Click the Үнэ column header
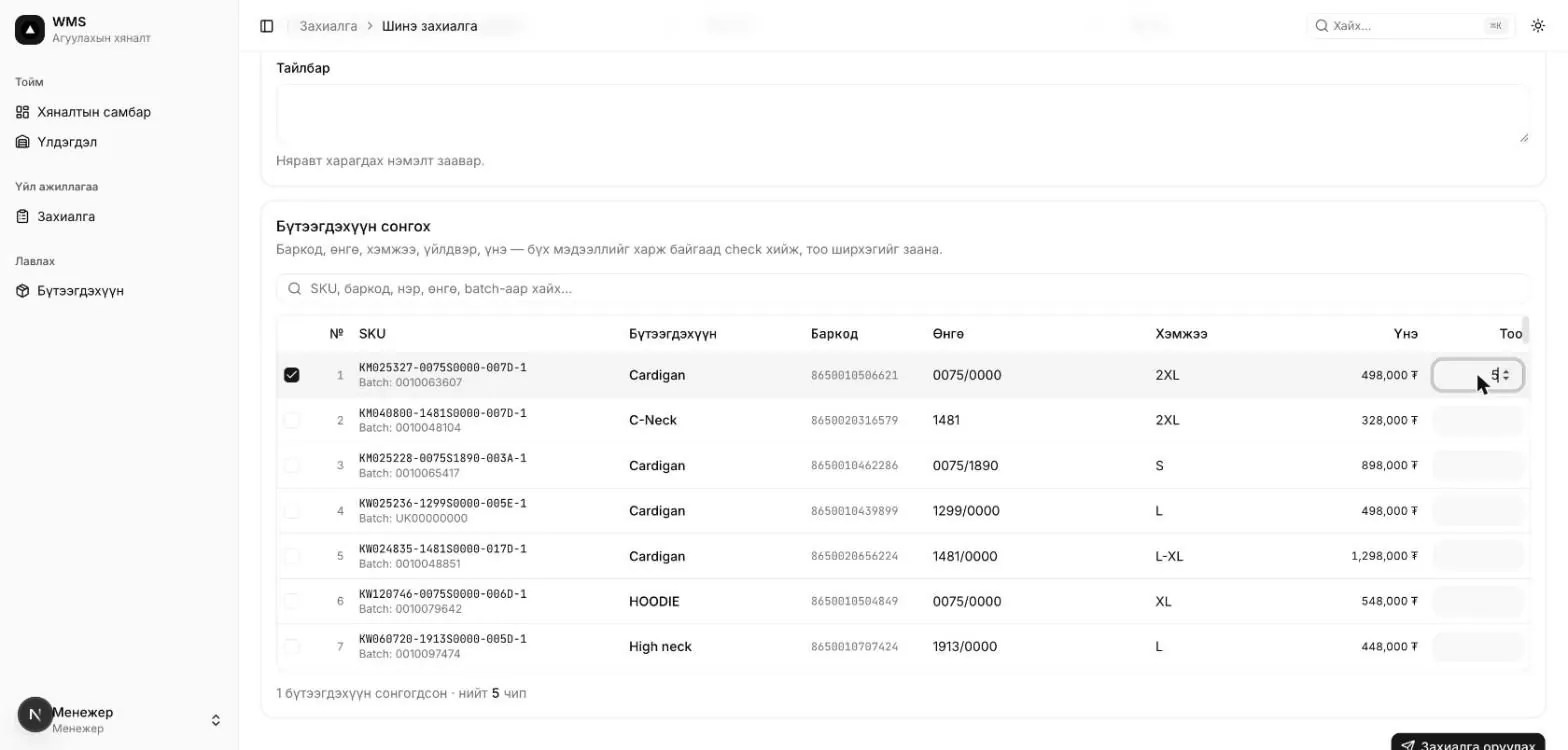Image resolution: width=1568 pixels, height=750 pixels. coord(1405,334)
